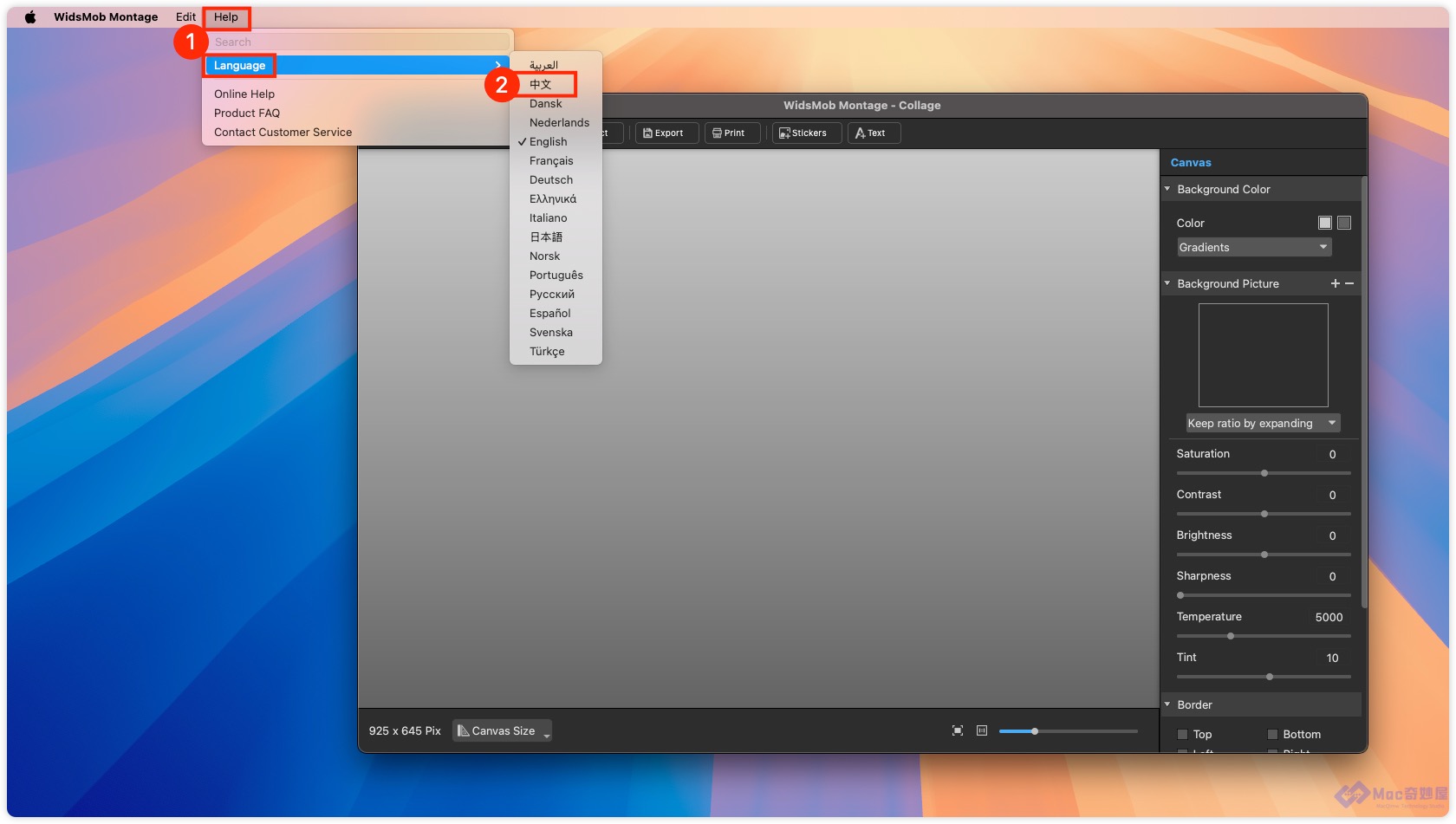
Task: Open the Gradients dropdown
Action: click(1253, 247)
